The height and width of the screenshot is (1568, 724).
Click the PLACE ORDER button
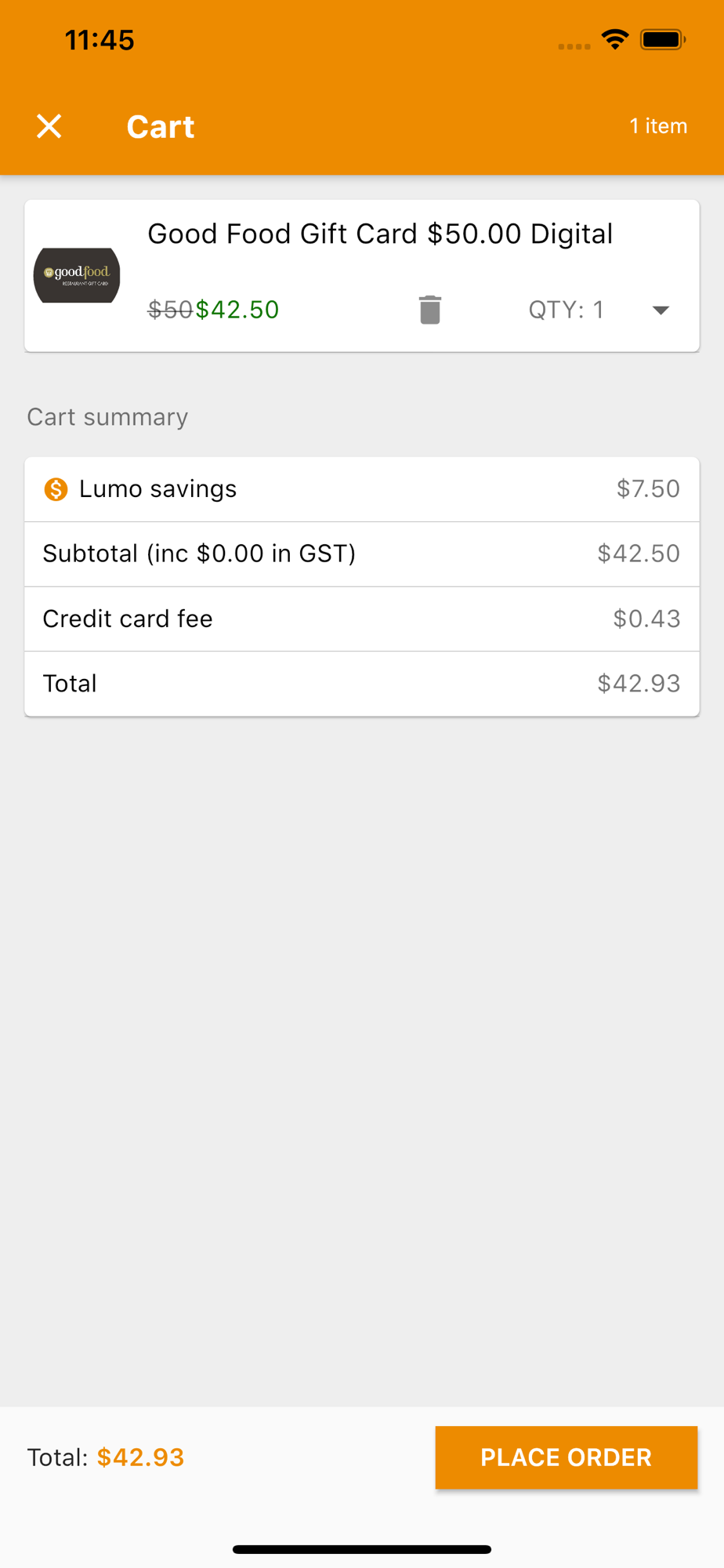pyautogui.click(x=566, y=1457)
